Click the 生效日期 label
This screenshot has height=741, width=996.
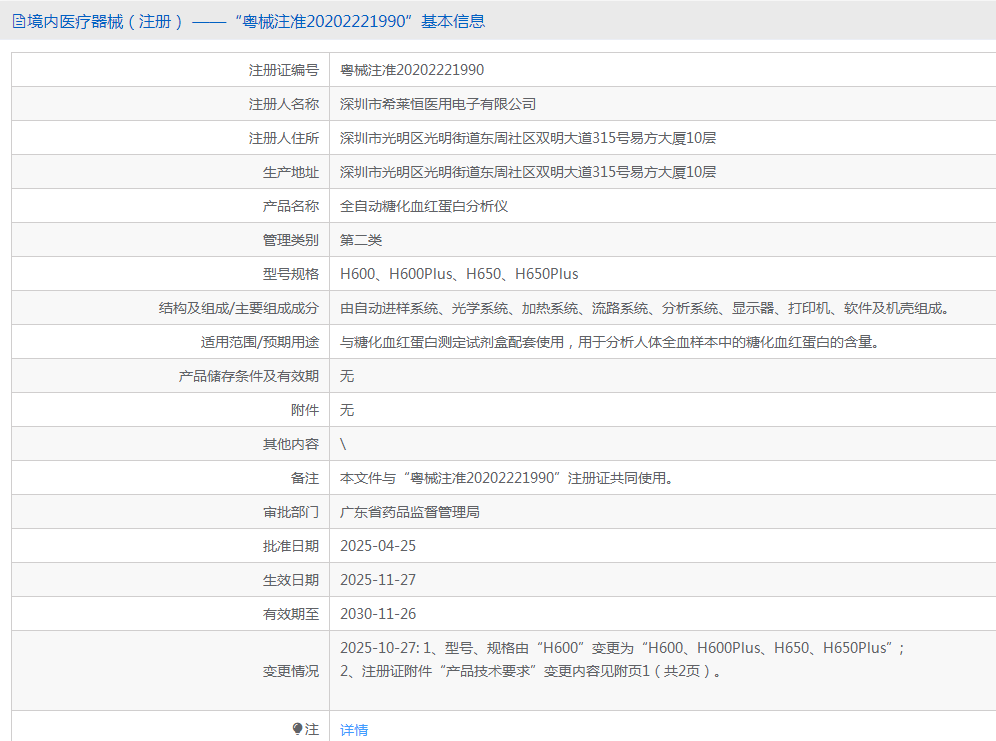(290, 580)
